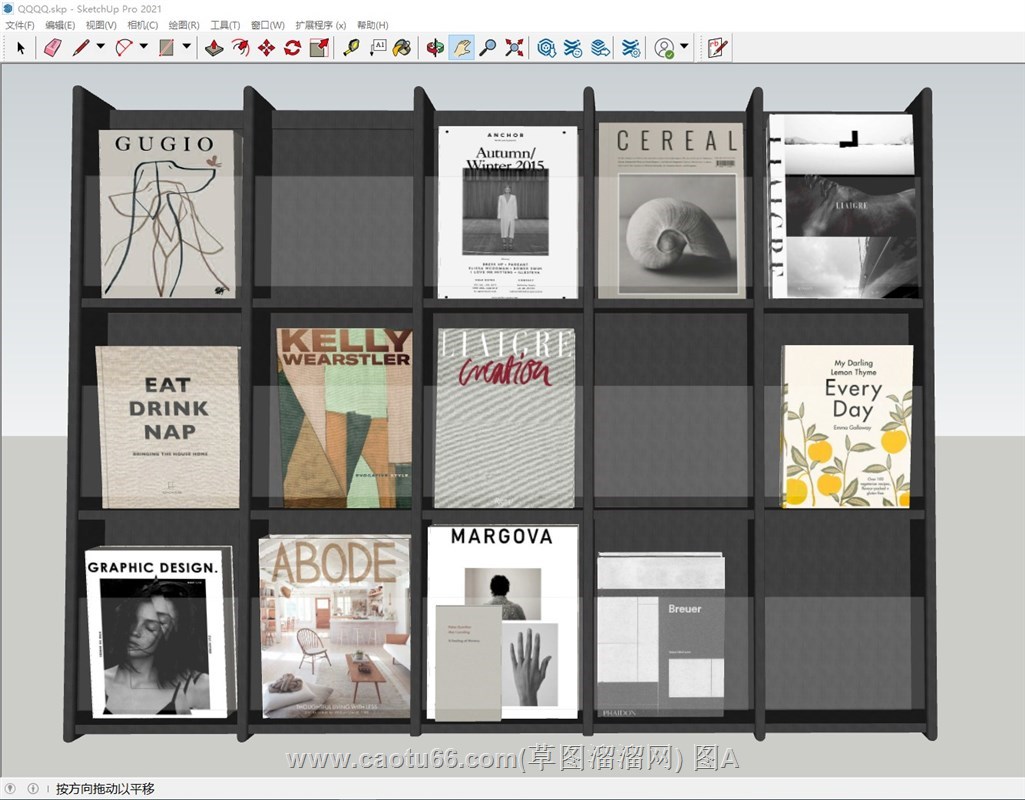Select the Move tool

coord(266,48)
